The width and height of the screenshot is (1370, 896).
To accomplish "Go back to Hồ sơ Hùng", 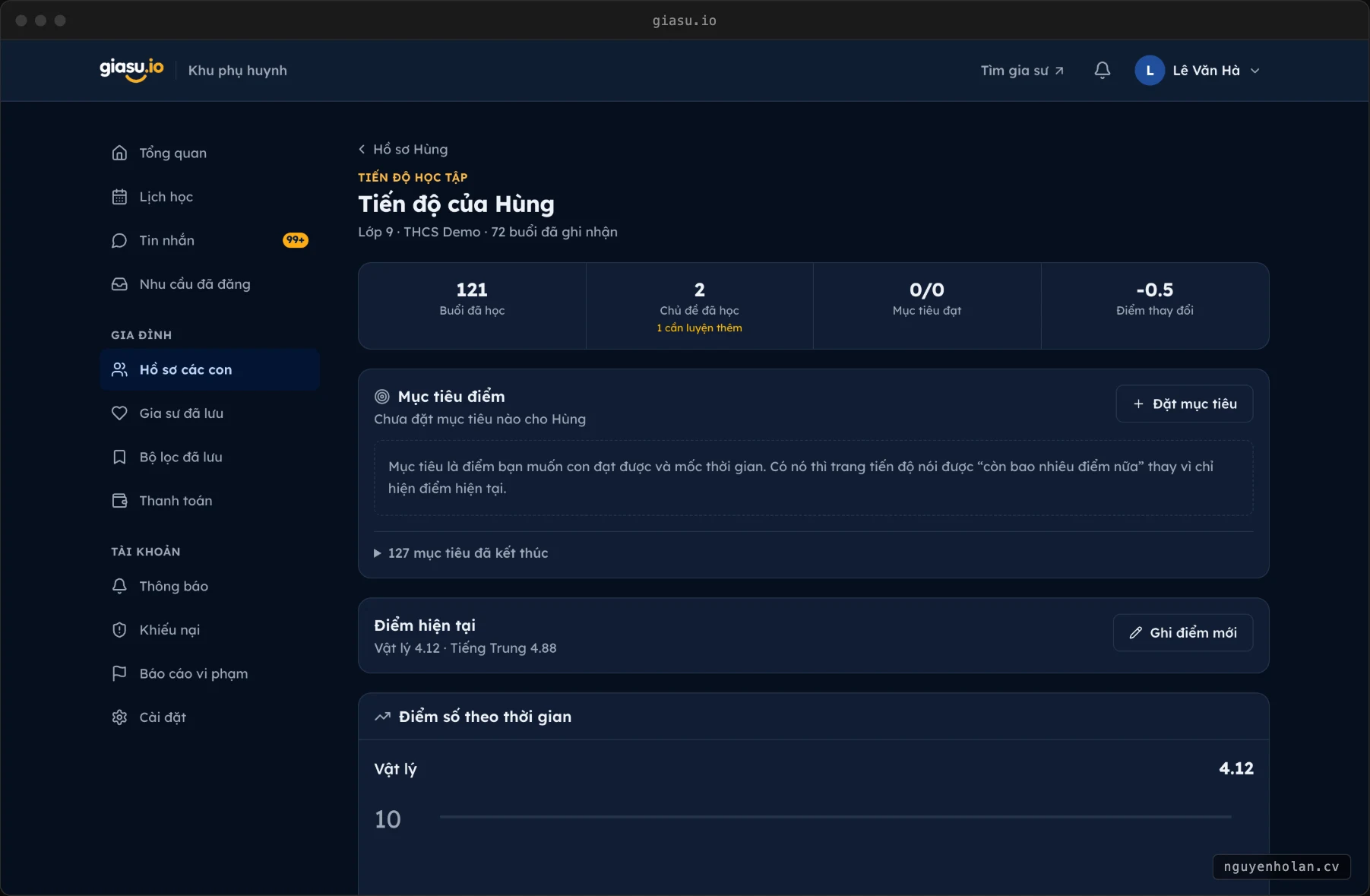I will pos(403,149).
